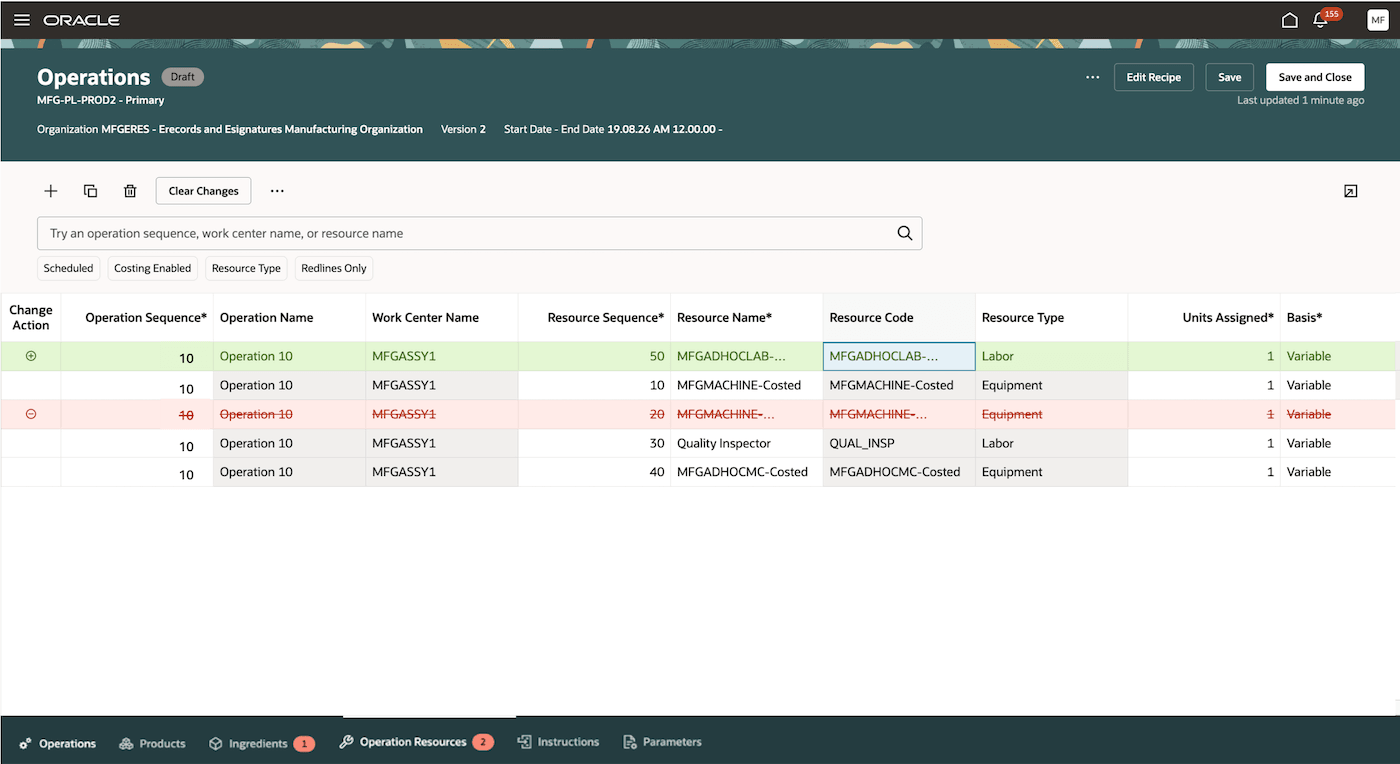Select the Operation Resources tab
Viewport: 1400px width, 764px height.
click(416, 742)
